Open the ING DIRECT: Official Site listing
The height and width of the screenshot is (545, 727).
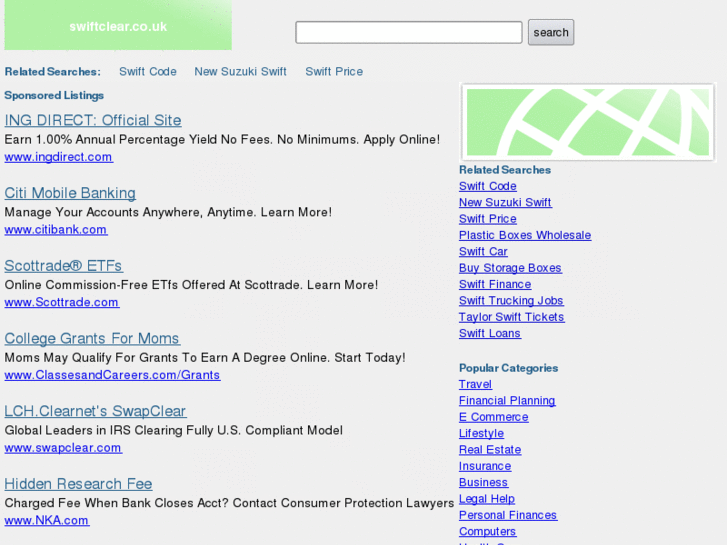coord(93,121)
